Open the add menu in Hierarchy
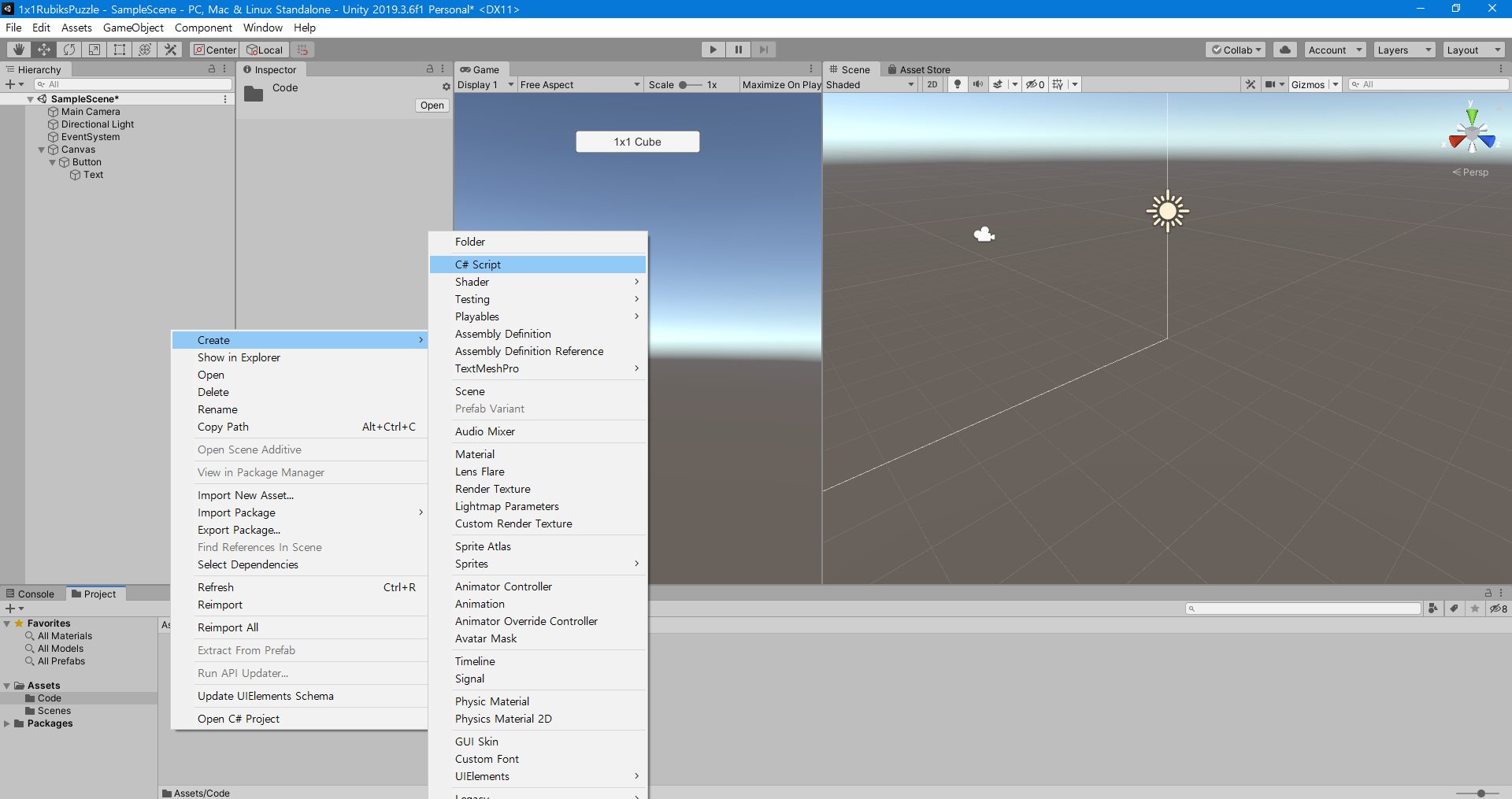 pyautogui.click(x=14, y=84)
